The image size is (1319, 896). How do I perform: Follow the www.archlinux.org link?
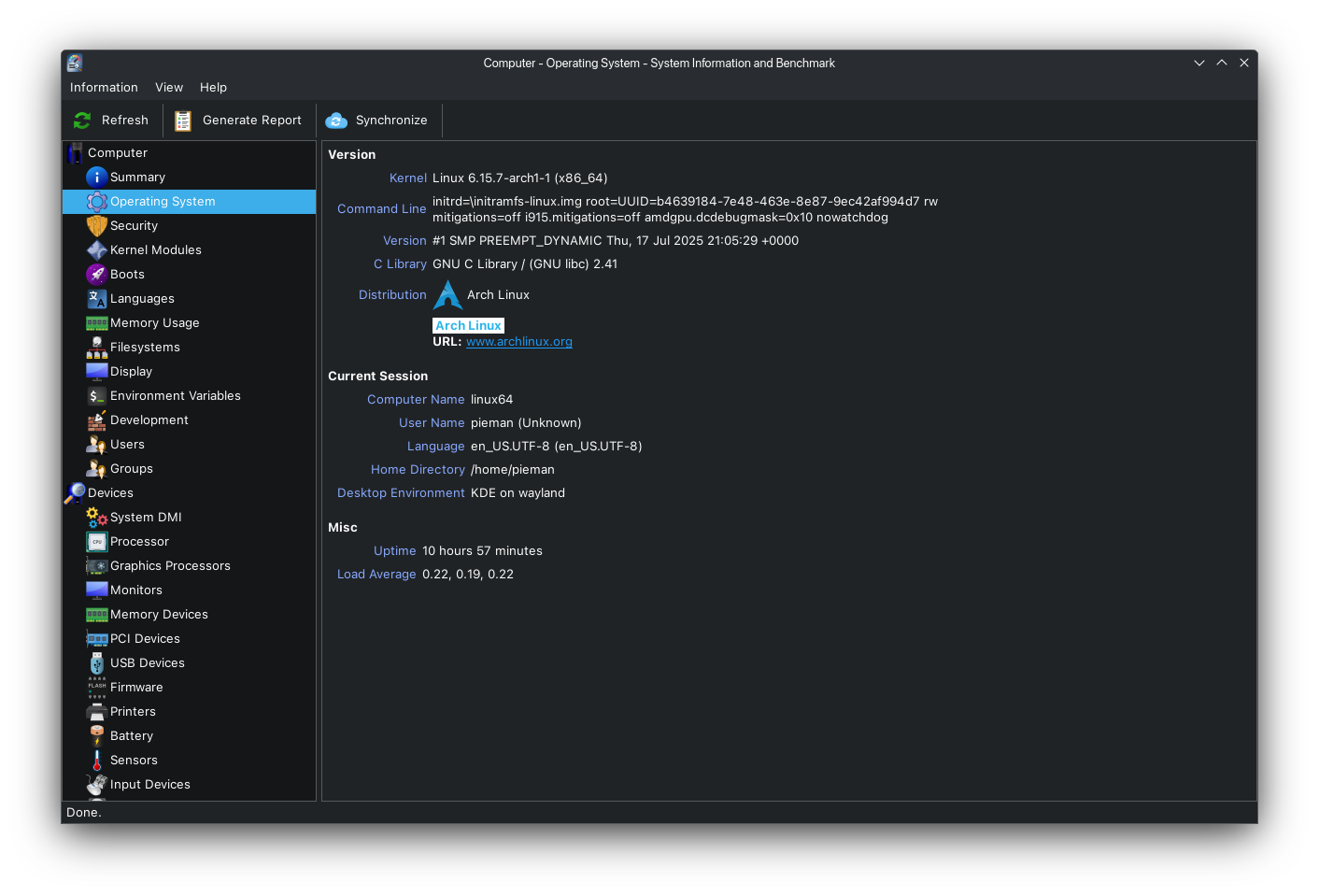tap(519, 341)
